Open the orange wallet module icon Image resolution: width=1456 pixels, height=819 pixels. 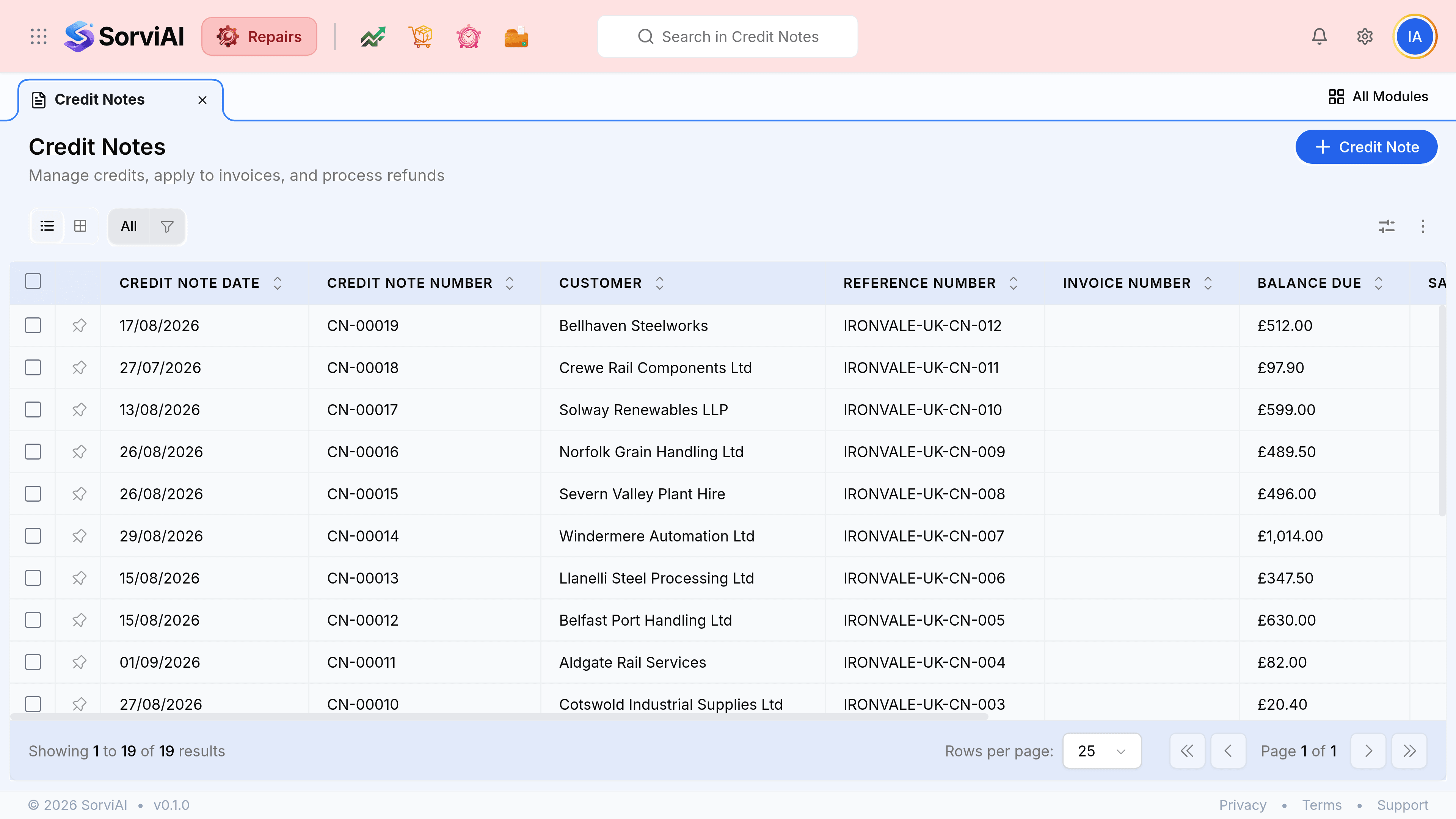[516, 37]
